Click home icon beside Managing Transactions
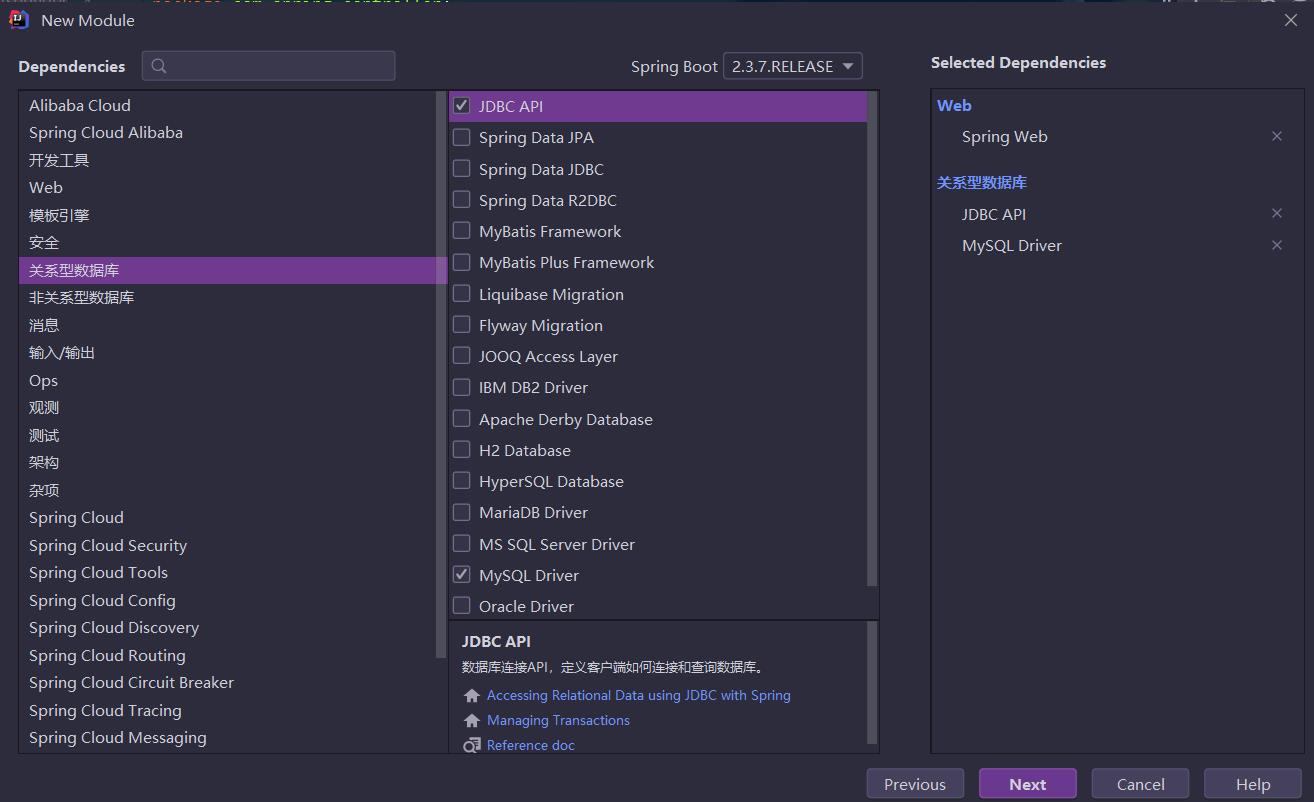This screenshot has height=802, width=1314. pos(472,720)
